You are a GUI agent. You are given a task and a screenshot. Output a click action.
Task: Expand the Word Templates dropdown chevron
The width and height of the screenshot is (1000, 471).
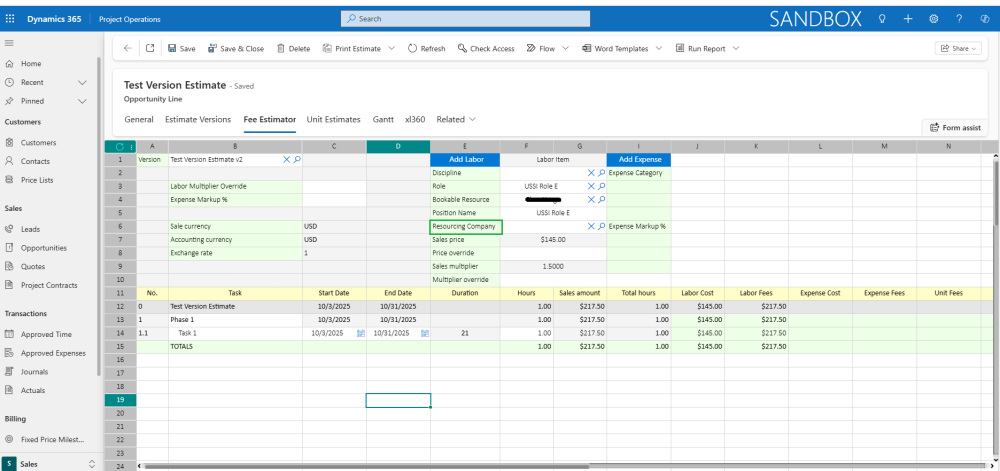point(657,48)
